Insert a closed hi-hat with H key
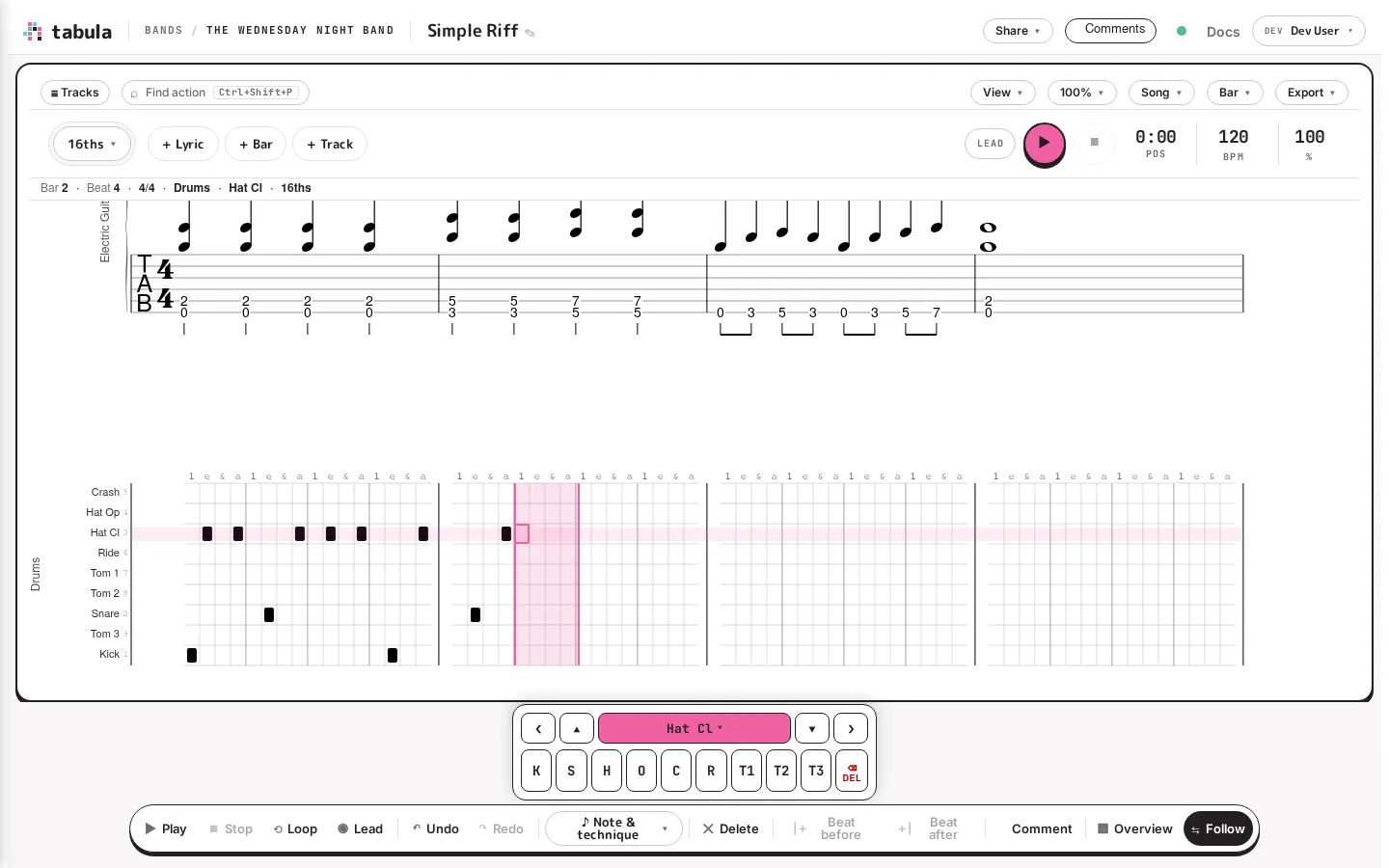This screenshot has width=1389, height=868. [607, 771]
